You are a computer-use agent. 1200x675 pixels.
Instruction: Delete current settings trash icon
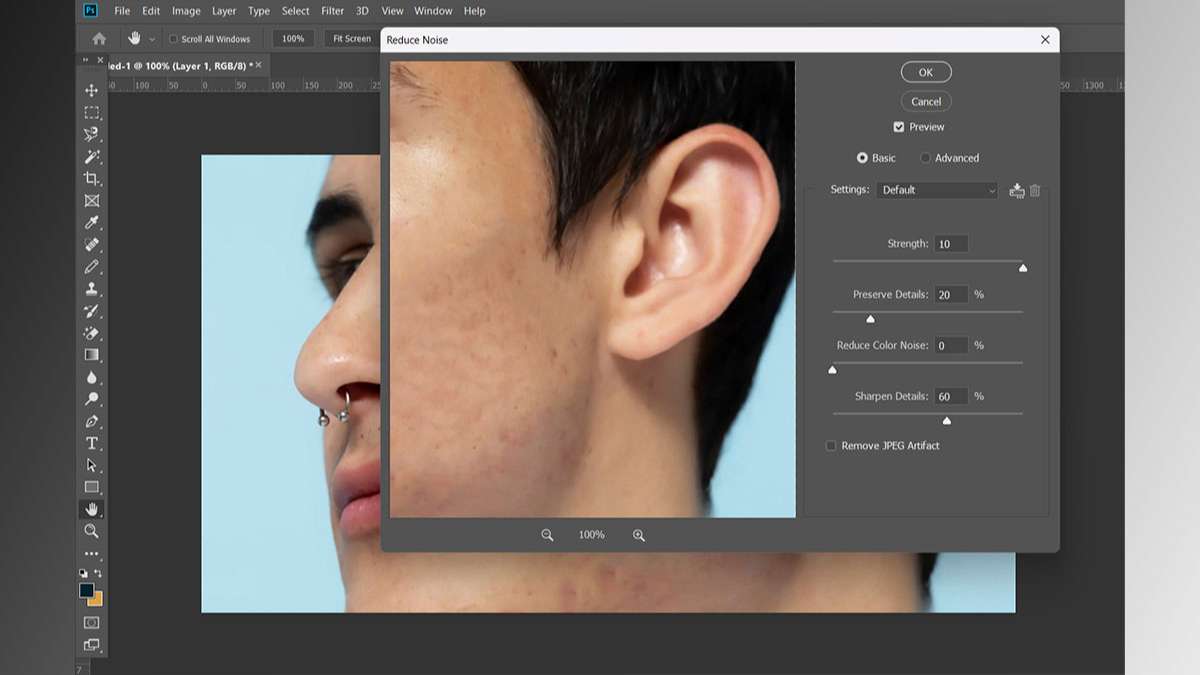(x=1035, y=190)
